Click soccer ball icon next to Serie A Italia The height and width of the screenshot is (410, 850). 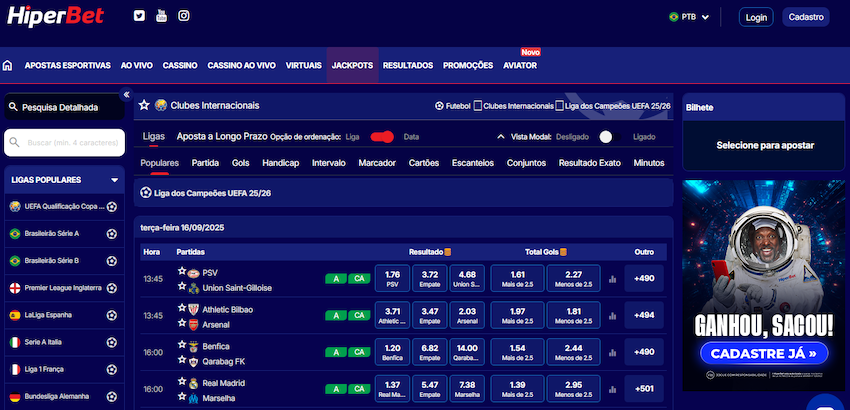tap(112, 342)
